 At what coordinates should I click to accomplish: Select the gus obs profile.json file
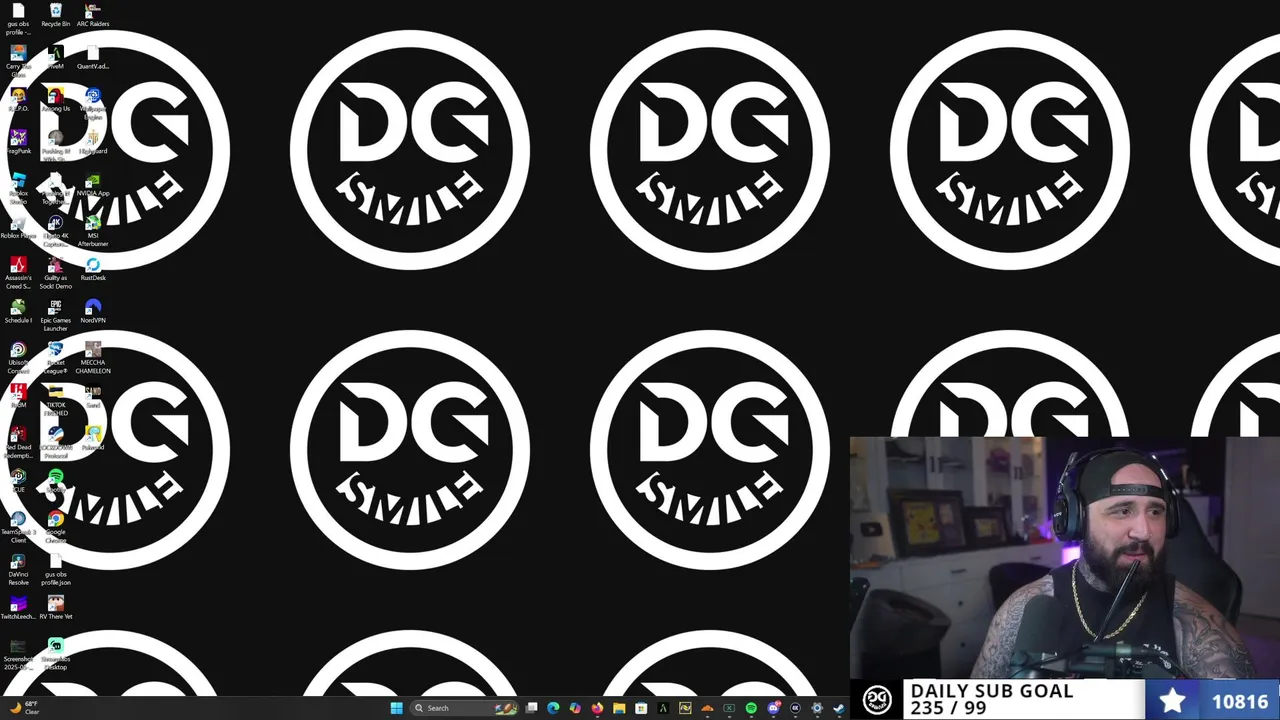point(56,570)
